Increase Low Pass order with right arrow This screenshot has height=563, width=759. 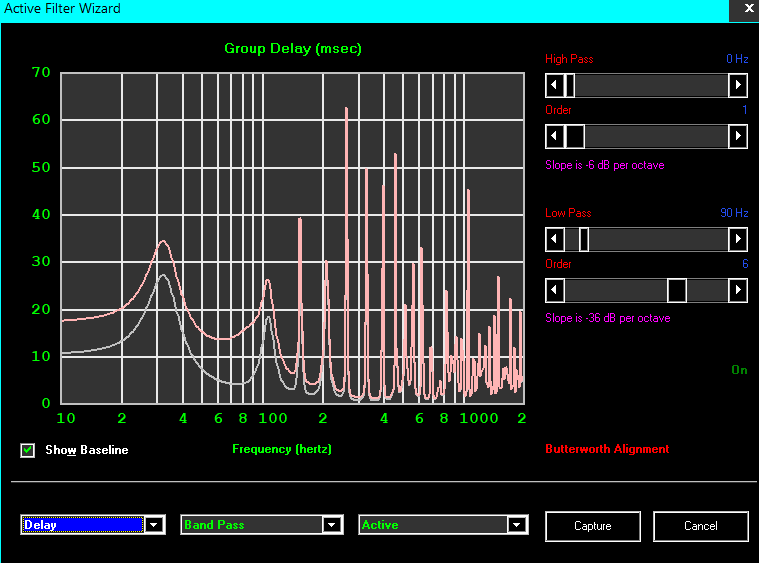click(738, 290)
